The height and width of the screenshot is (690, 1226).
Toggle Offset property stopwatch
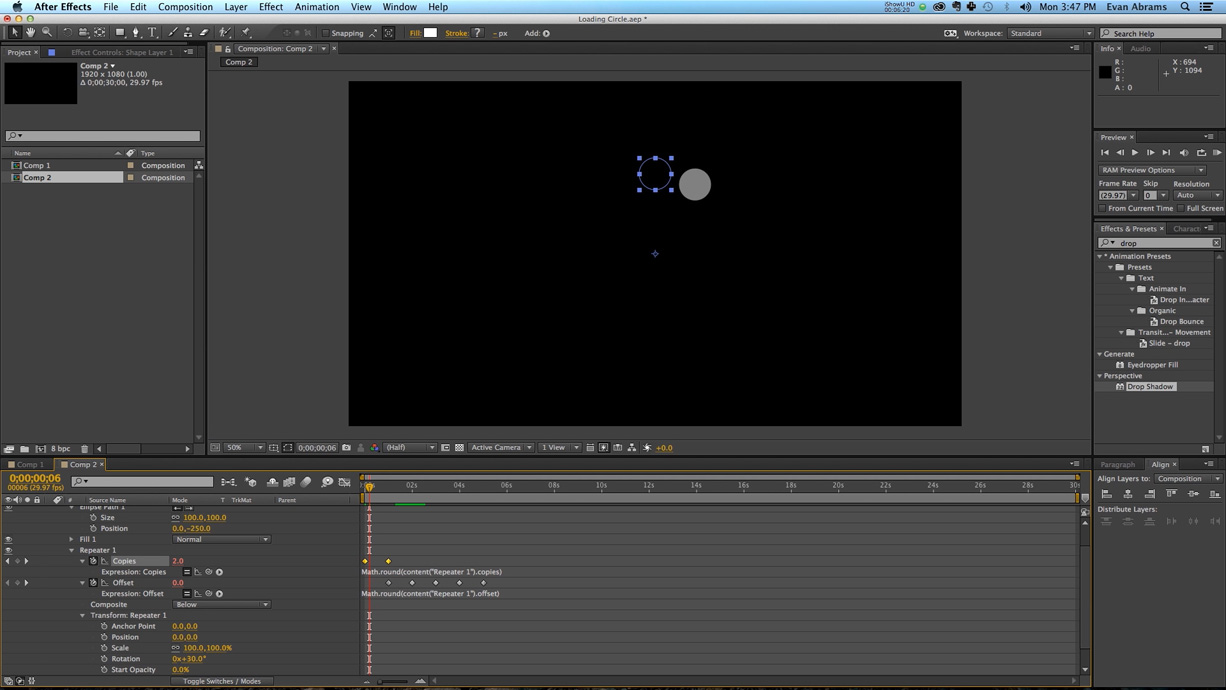click(x=93, y=583)
